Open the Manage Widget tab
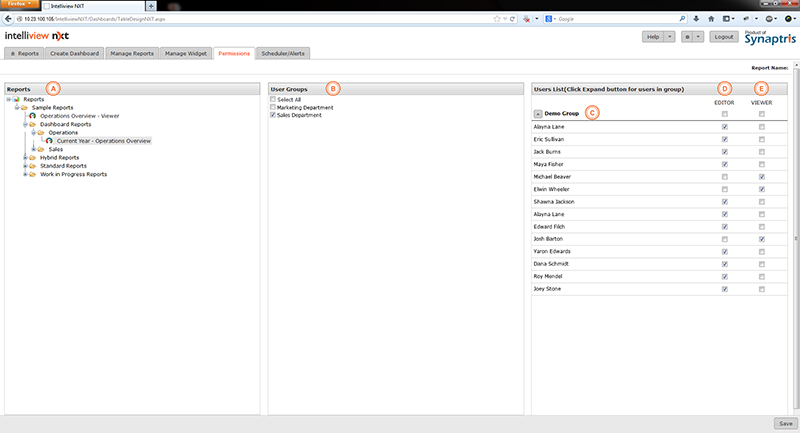Viewport: 800px width, 433px height. [186, 53]
